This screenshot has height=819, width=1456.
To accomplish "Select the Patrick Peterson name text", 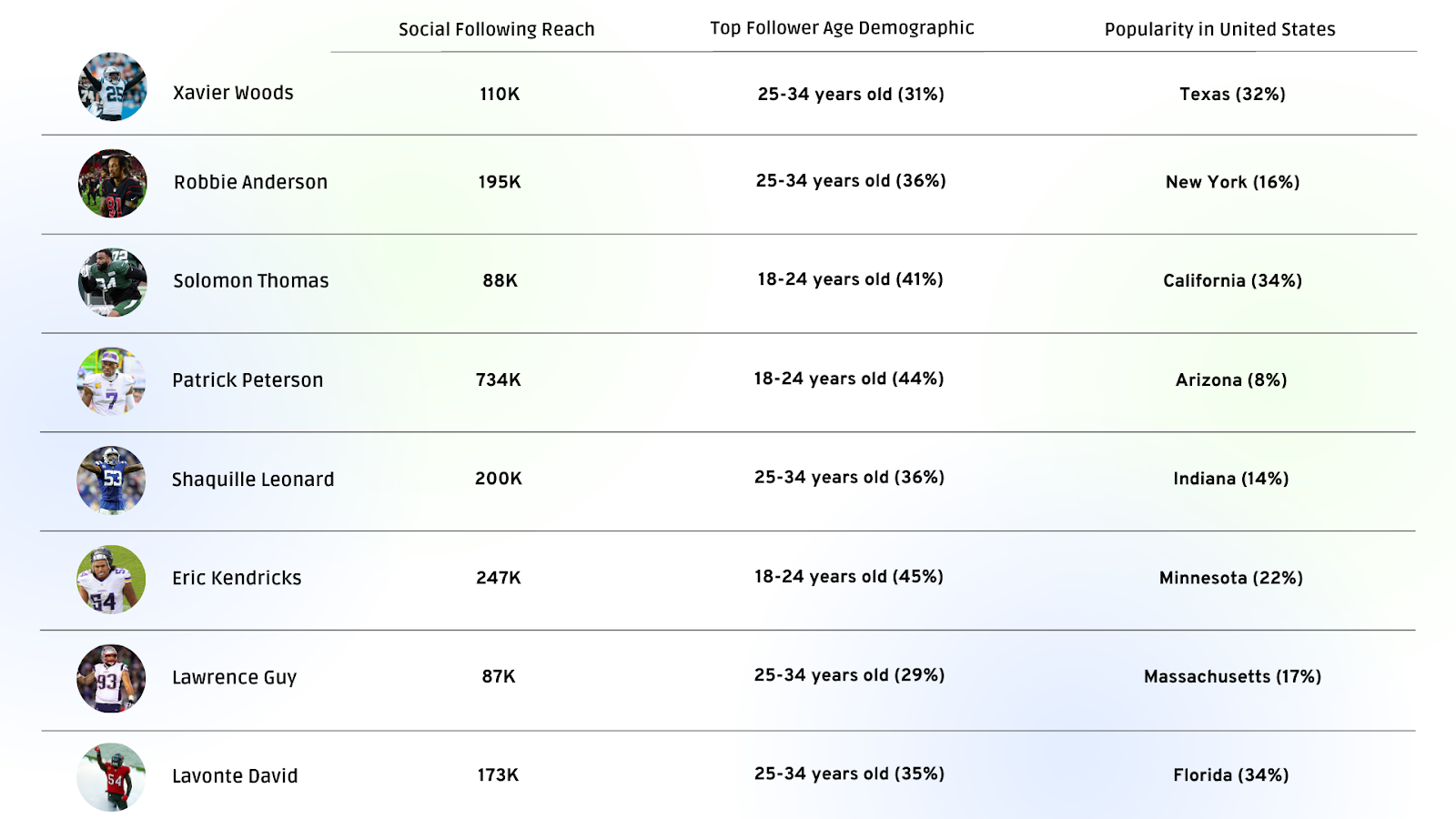I will 248,380.
